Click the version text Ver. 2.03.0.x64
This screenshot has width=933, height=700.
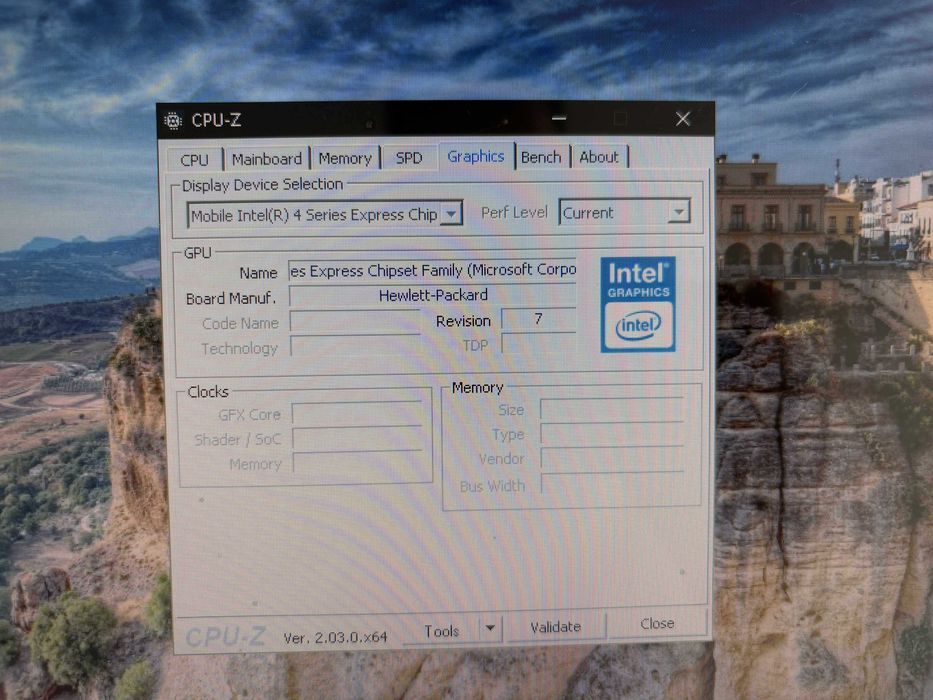[336, 638]
